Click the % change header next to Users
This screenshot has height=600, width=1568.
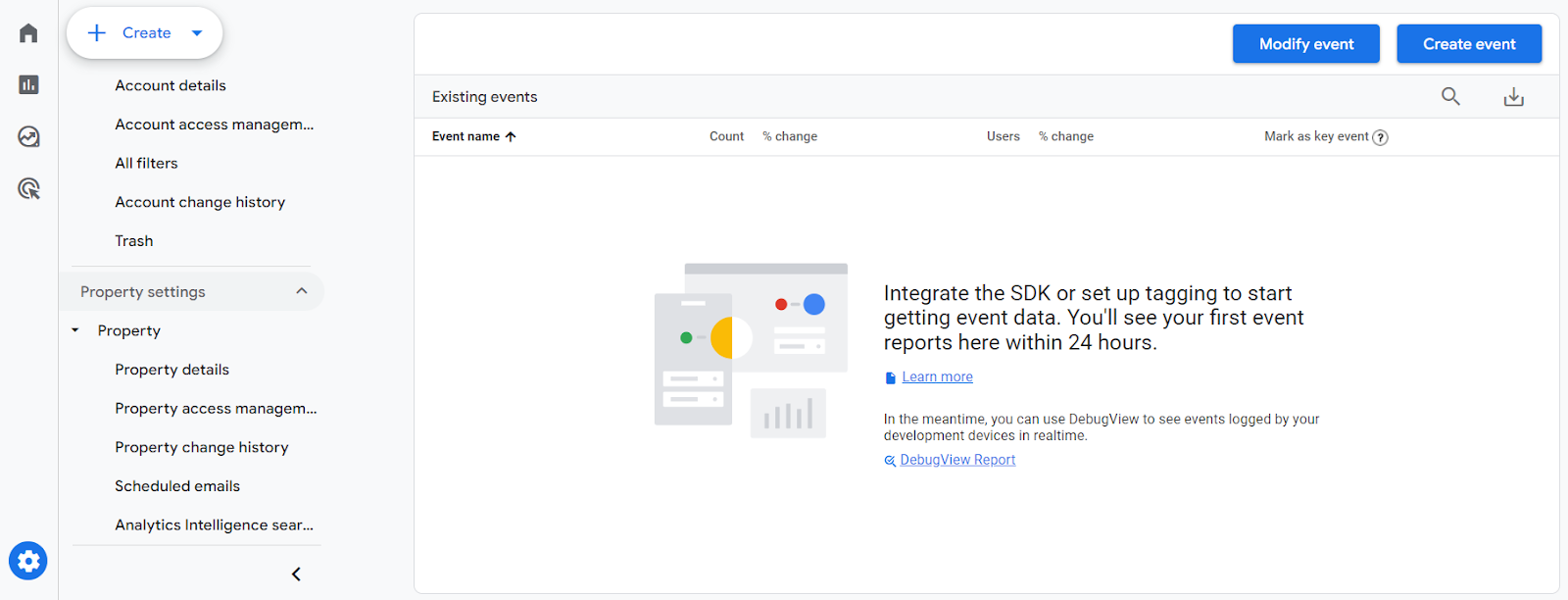click(1066, 136)
